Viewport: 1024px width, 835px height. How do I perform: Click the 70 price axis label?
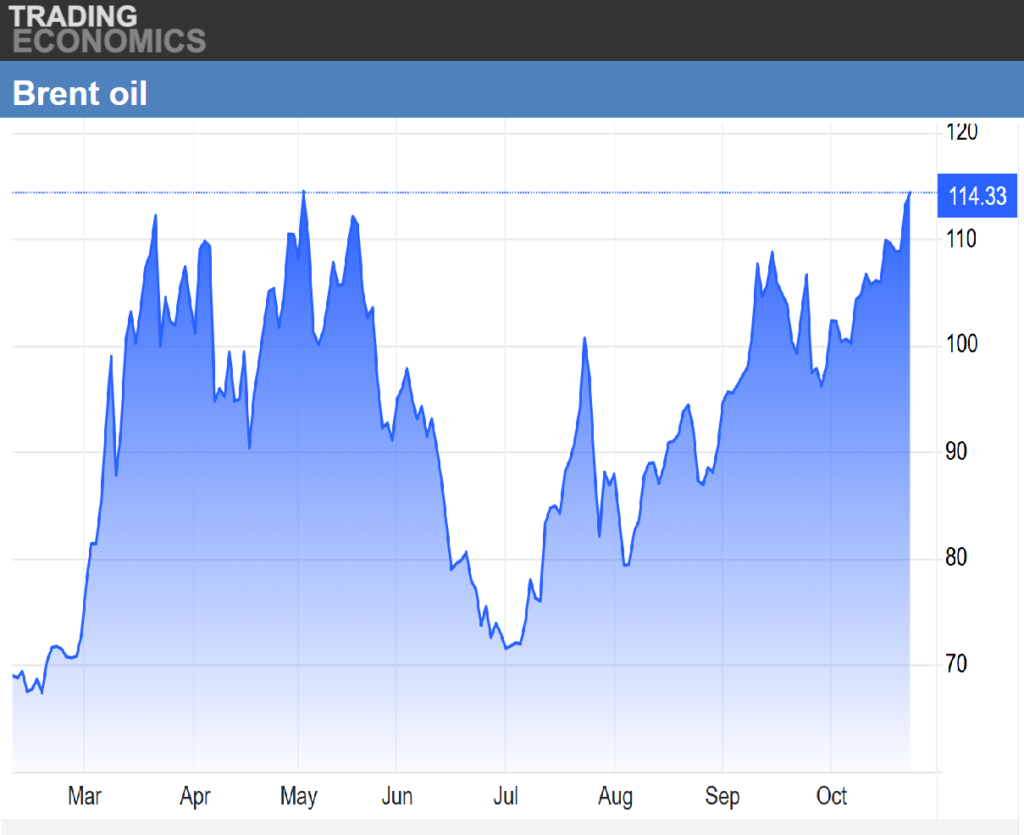[x=956, y=664]
